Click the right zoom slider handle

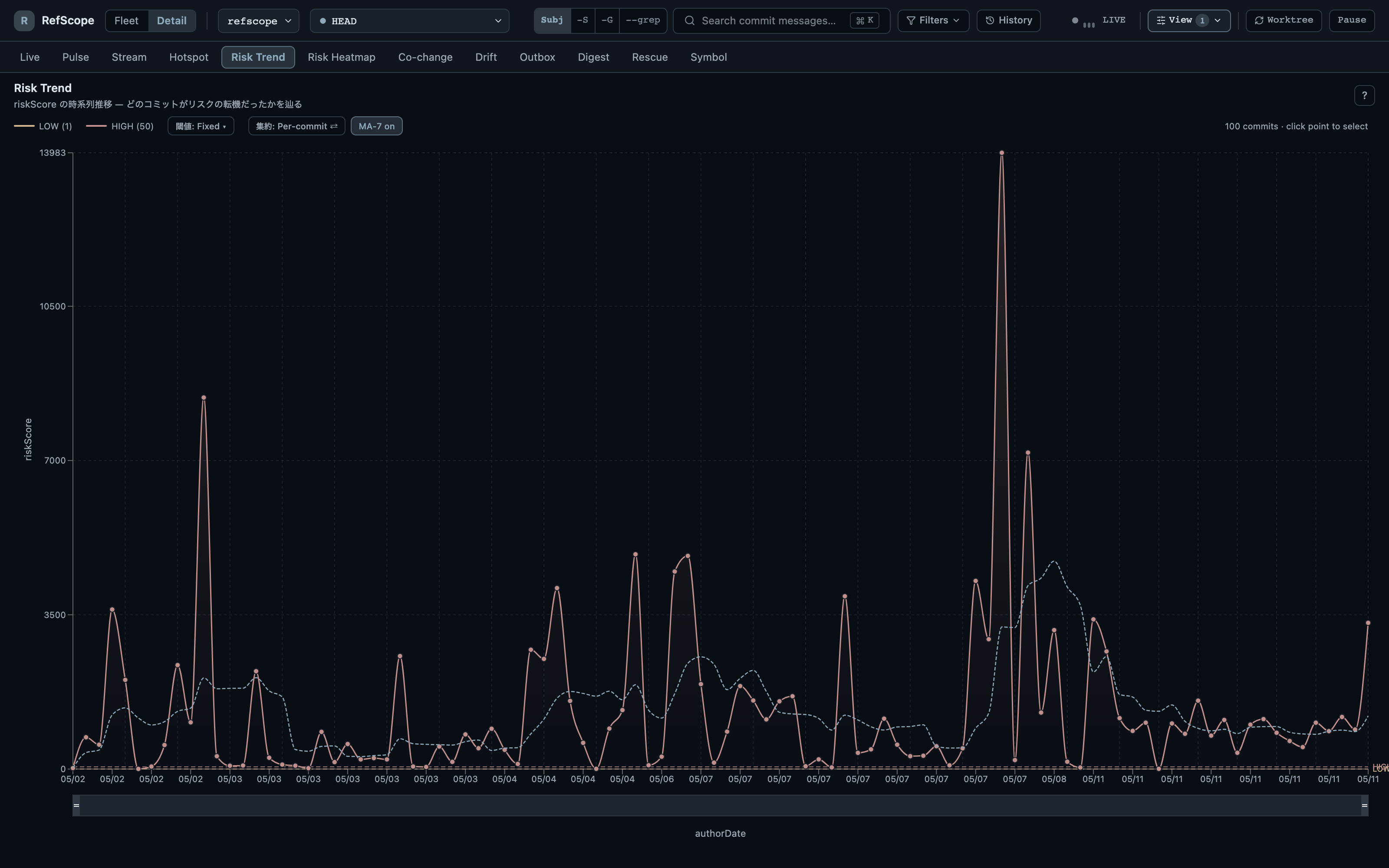pos(1364,806)
